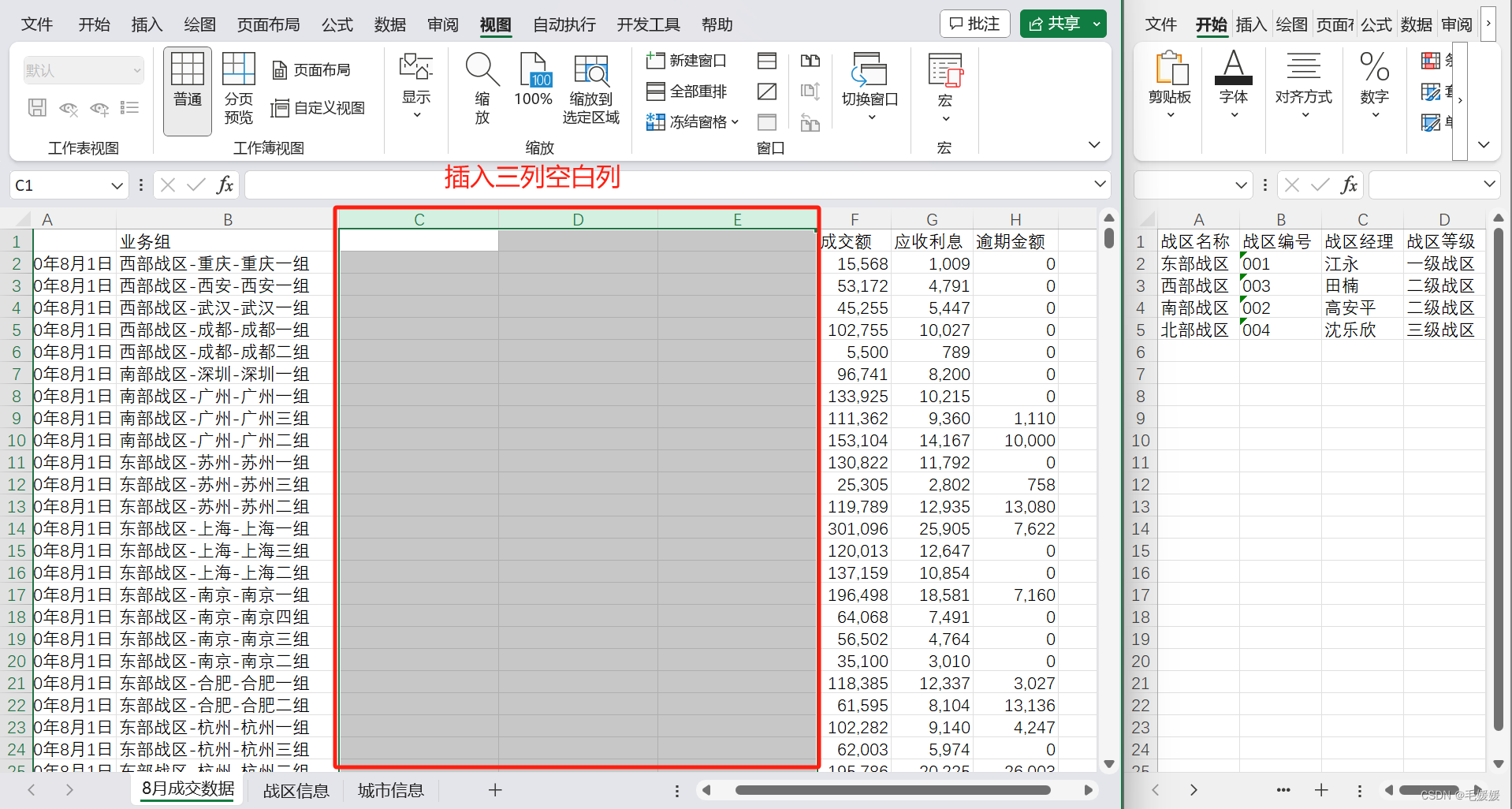Click the Hide window icon

coord(767,91)
